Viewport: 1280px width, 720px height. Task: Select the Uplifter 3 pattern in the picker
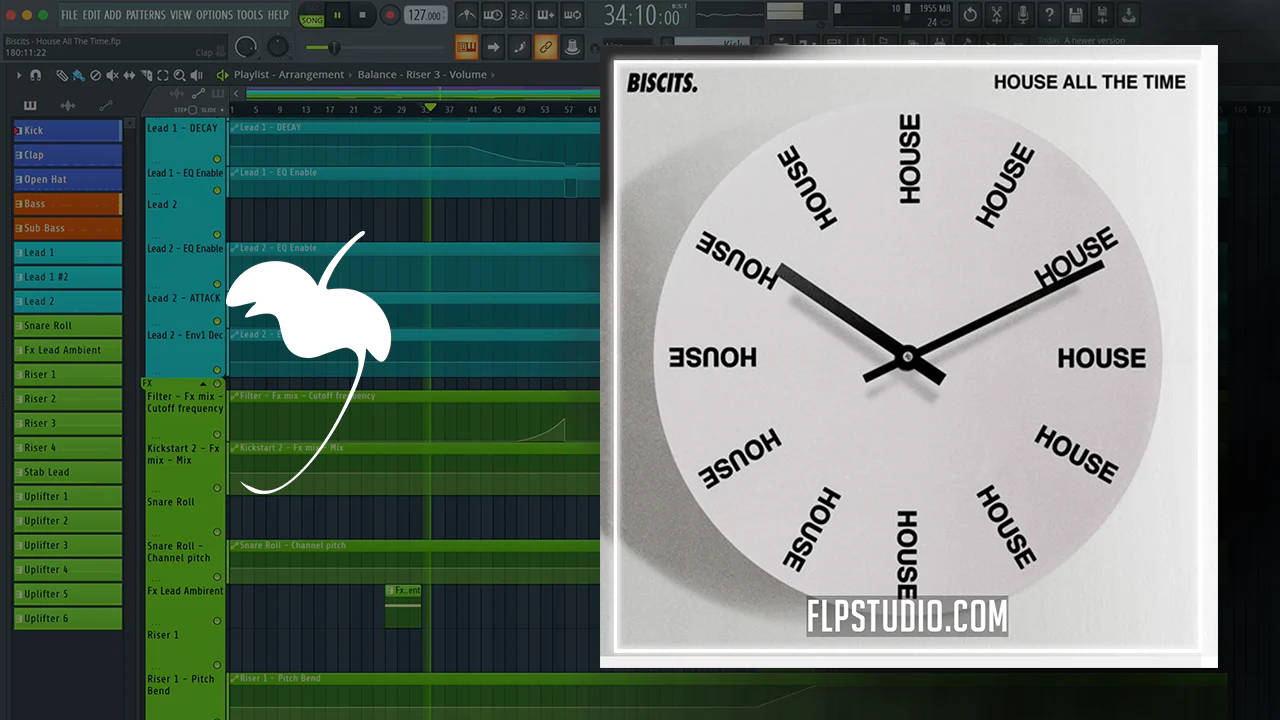68,545
